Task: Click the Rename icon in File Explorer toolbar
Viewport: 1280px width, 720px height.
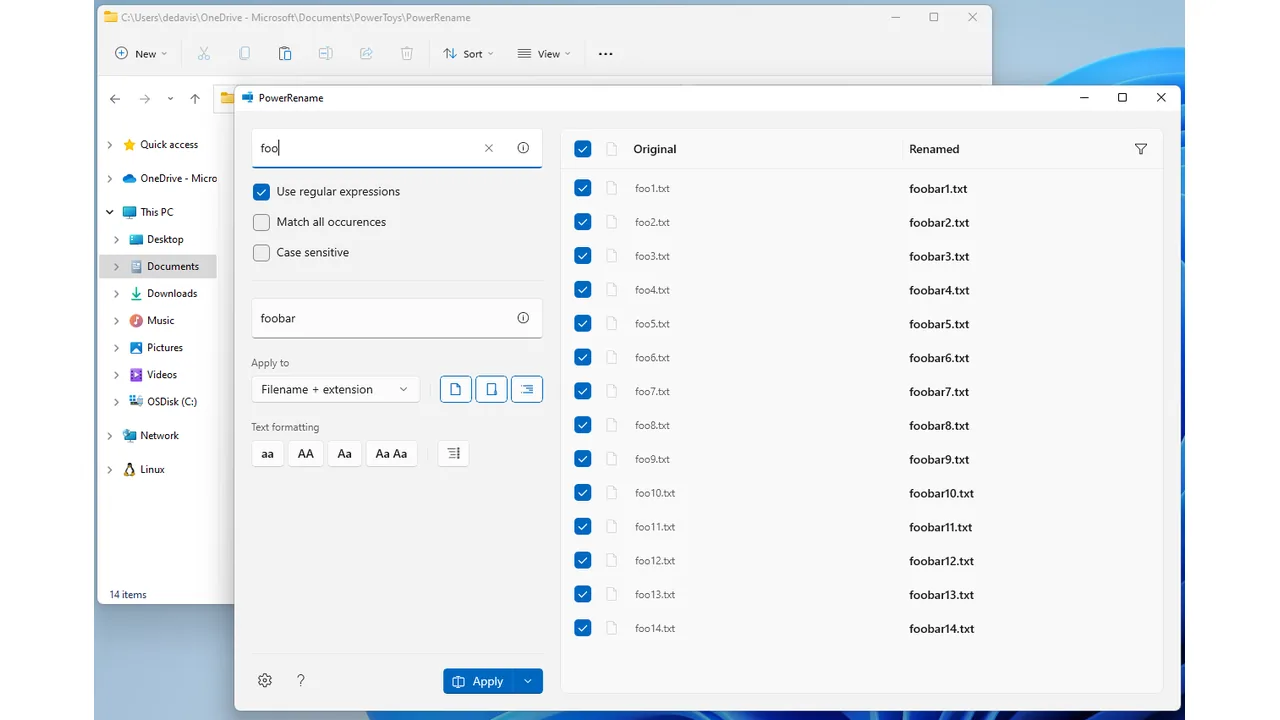Action: point(326,54)
